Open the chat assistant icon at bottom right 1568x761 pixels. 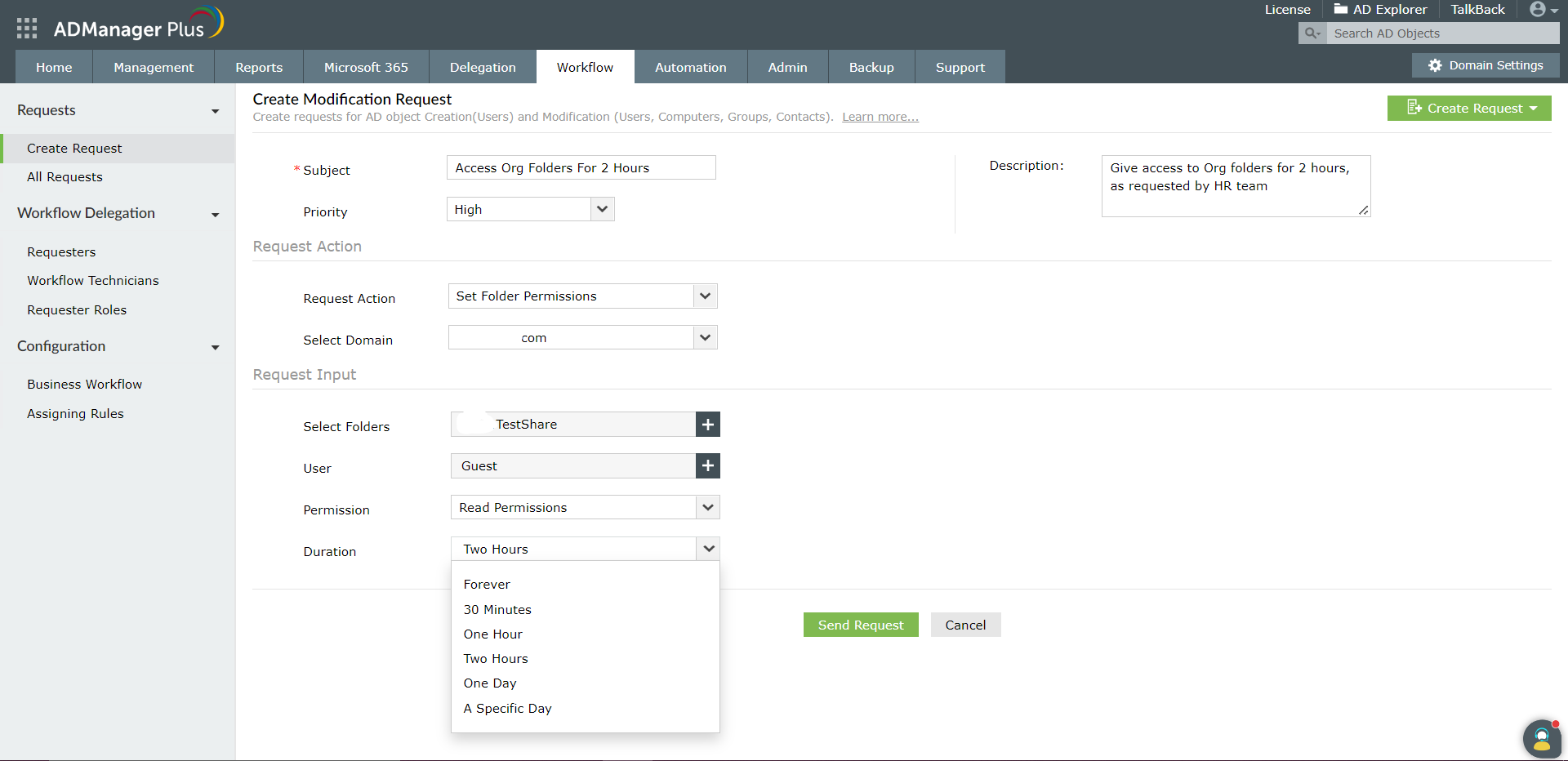1541,738
